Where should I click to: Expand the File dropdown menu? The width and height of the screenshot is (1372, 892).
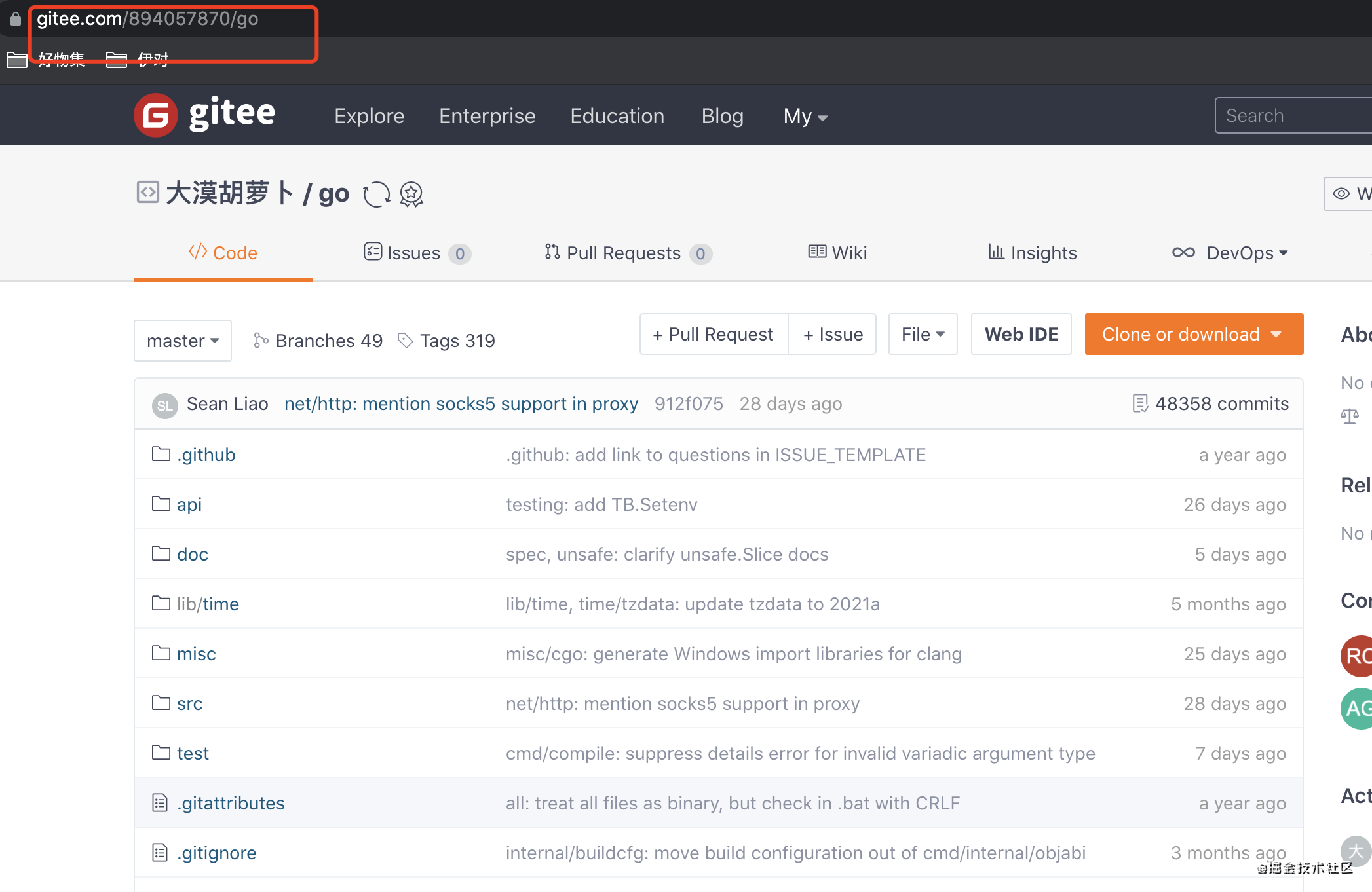(923, 334)
